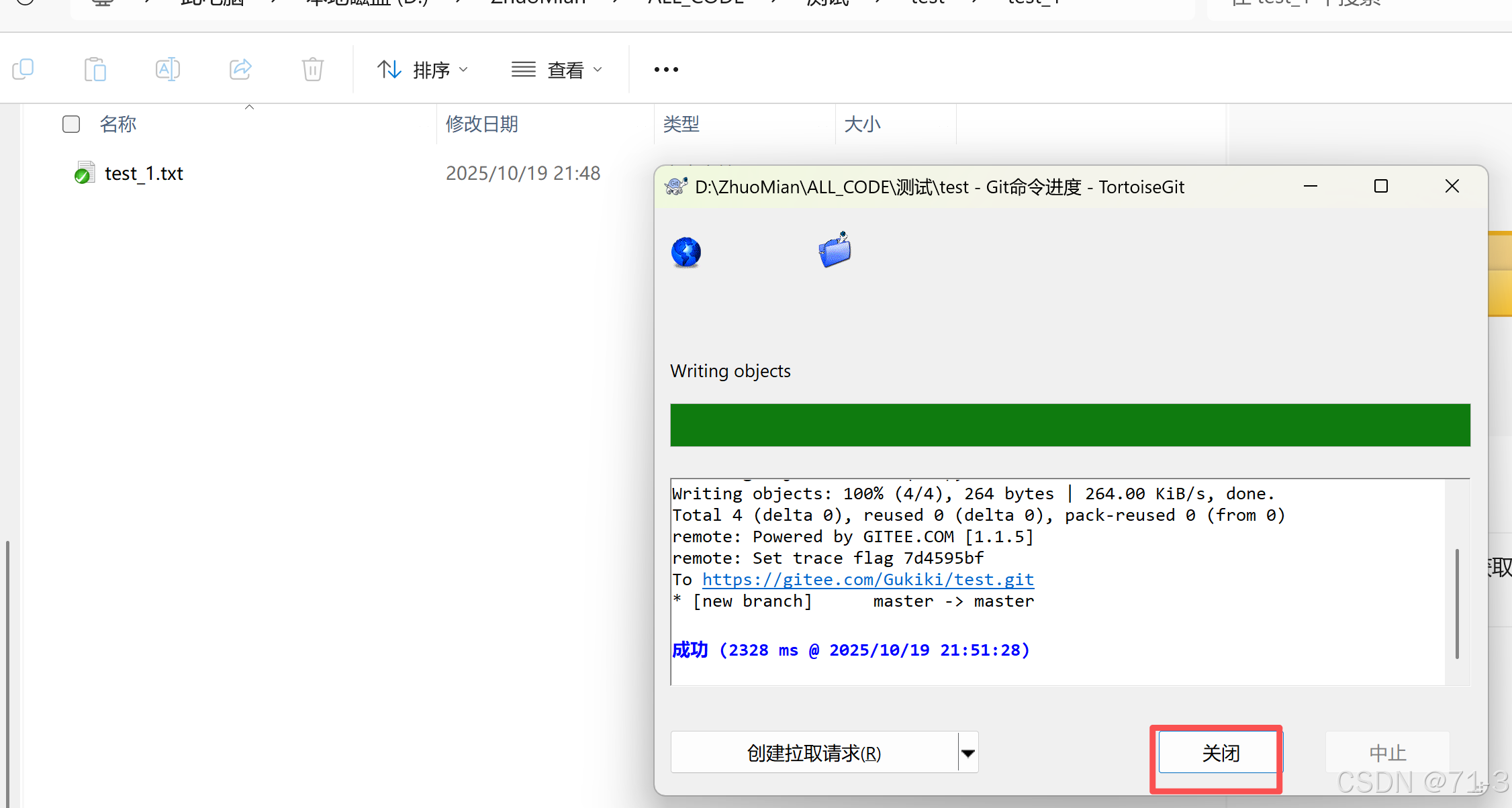
Task: Click the 关闭 button
Action: click(x=1219, y=753)
